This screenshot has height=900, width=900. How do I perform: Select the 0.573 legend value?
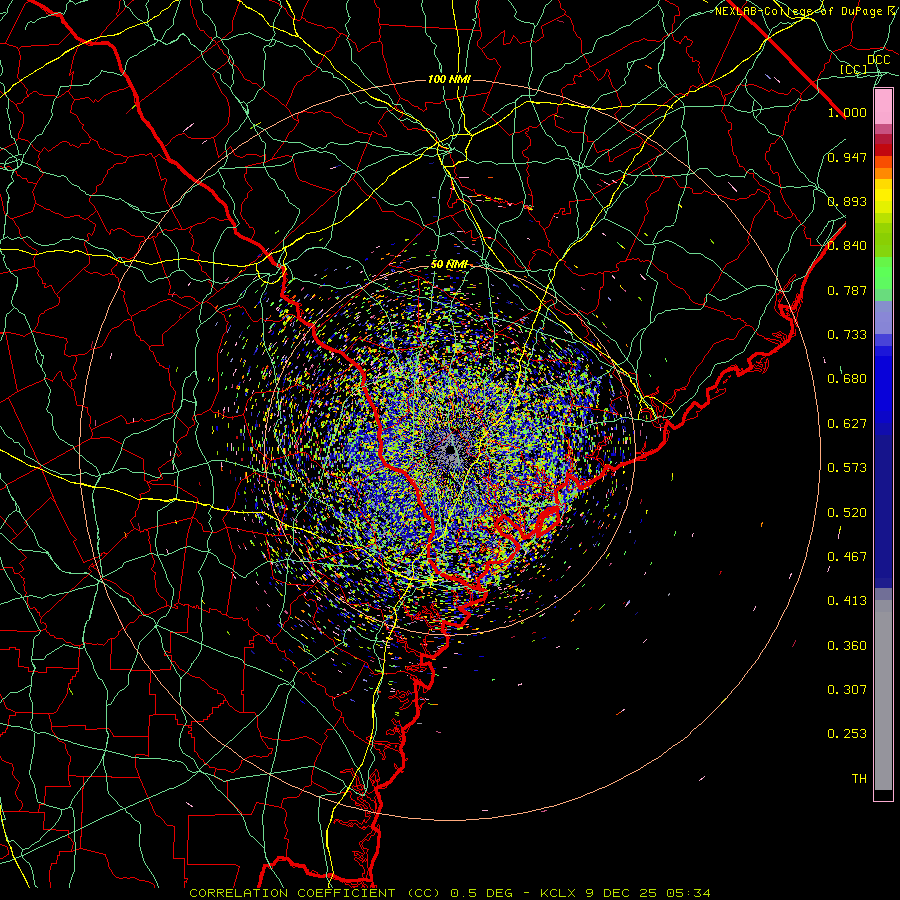click(847, 468)
